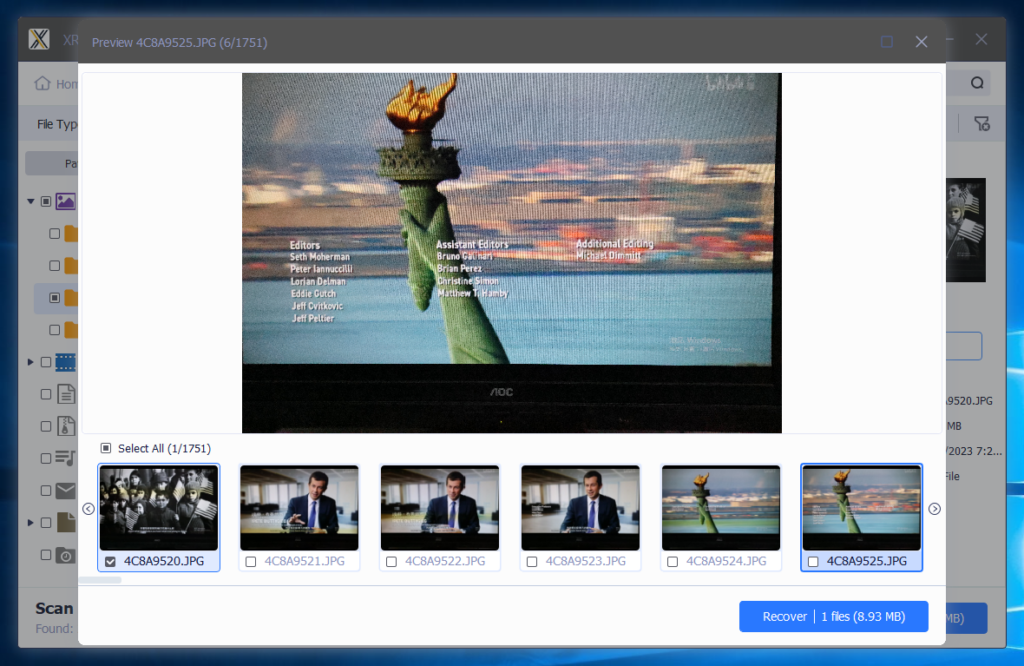This screenshot has height=666, width=1024.
Task: Close the preview dialog
Action: [x=921, y=42]
